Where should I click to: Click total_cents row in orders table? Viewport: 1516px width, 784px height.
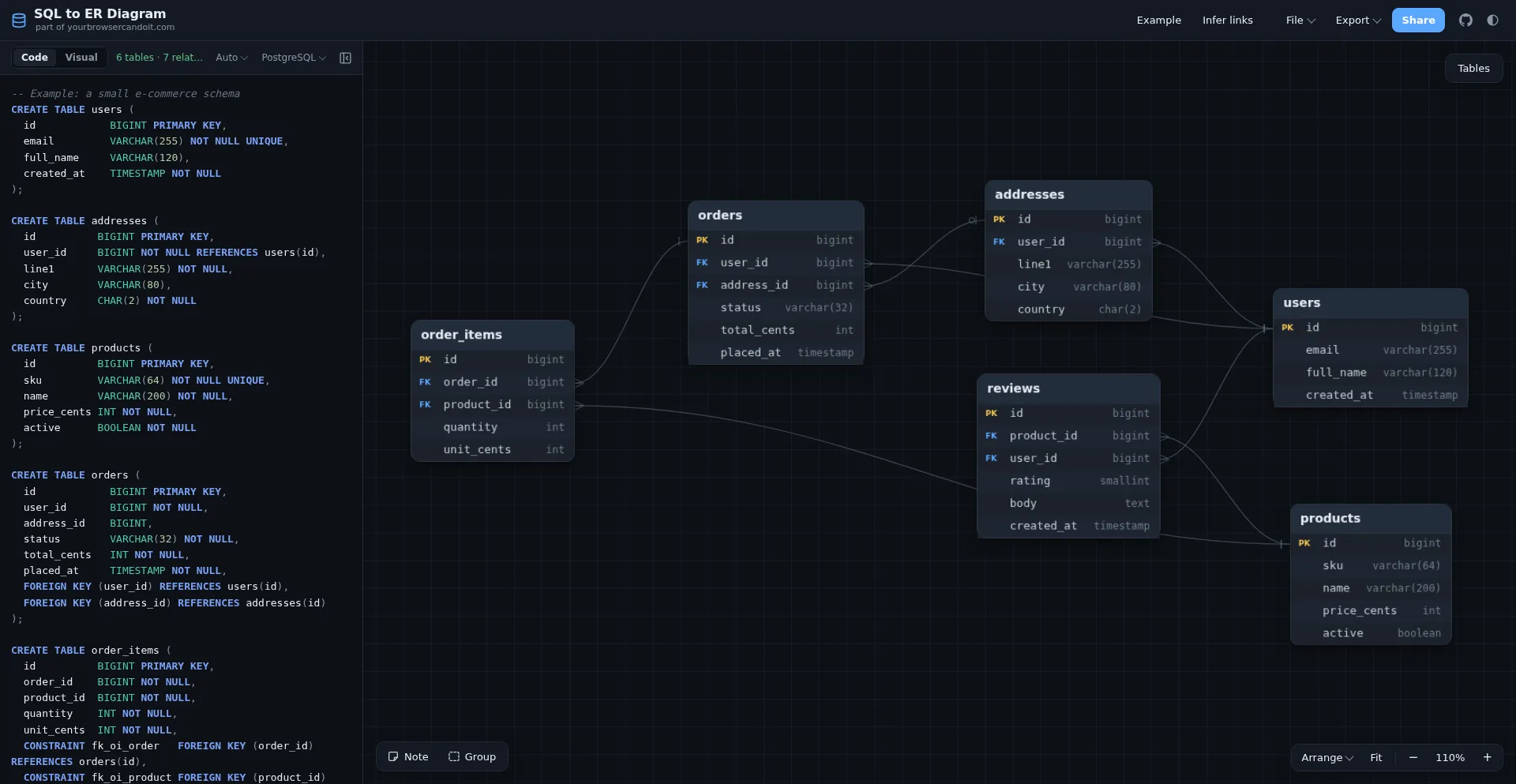click(775, 330)
